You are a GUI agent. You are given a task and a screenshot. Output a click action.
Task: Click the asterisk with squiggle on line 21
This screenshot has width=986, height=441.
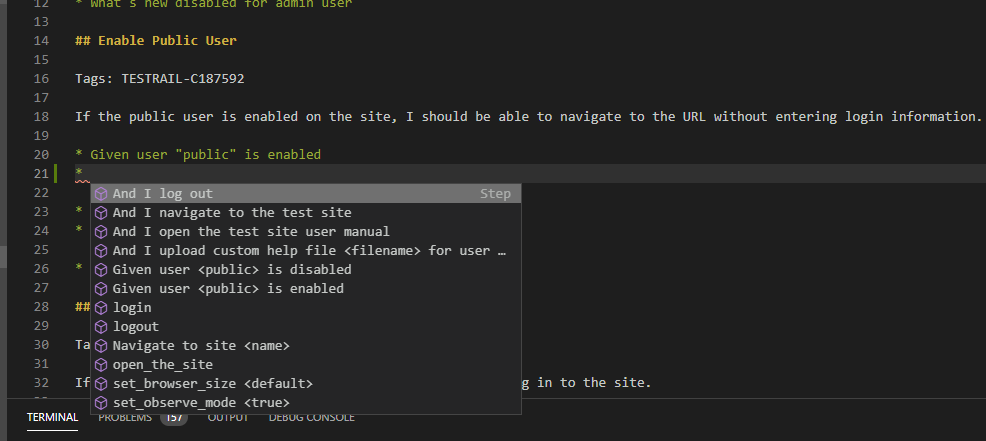pos(79,173)
